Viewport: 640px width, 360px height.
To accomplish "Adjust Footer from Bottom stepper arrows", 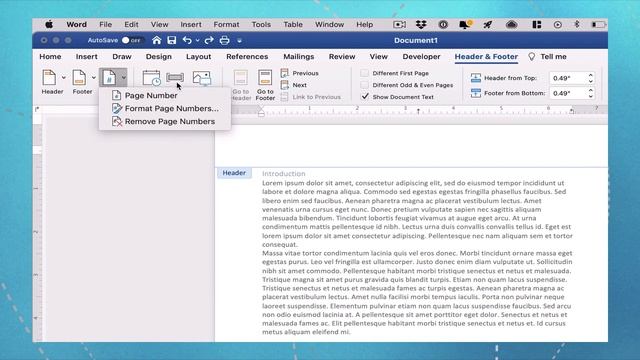I will [x=591, y=93].
